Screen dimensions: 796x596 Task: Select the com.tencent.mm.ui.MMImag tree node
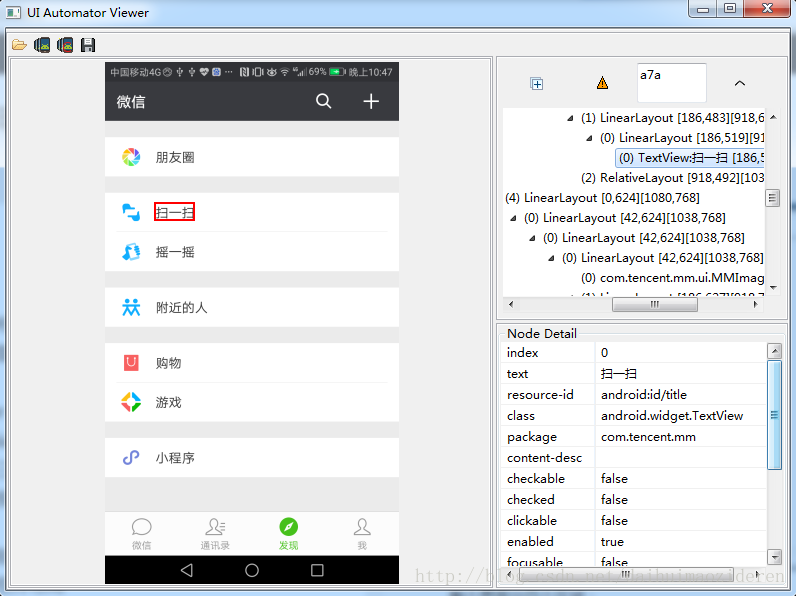pyautogui.click(x=672, y=278)
